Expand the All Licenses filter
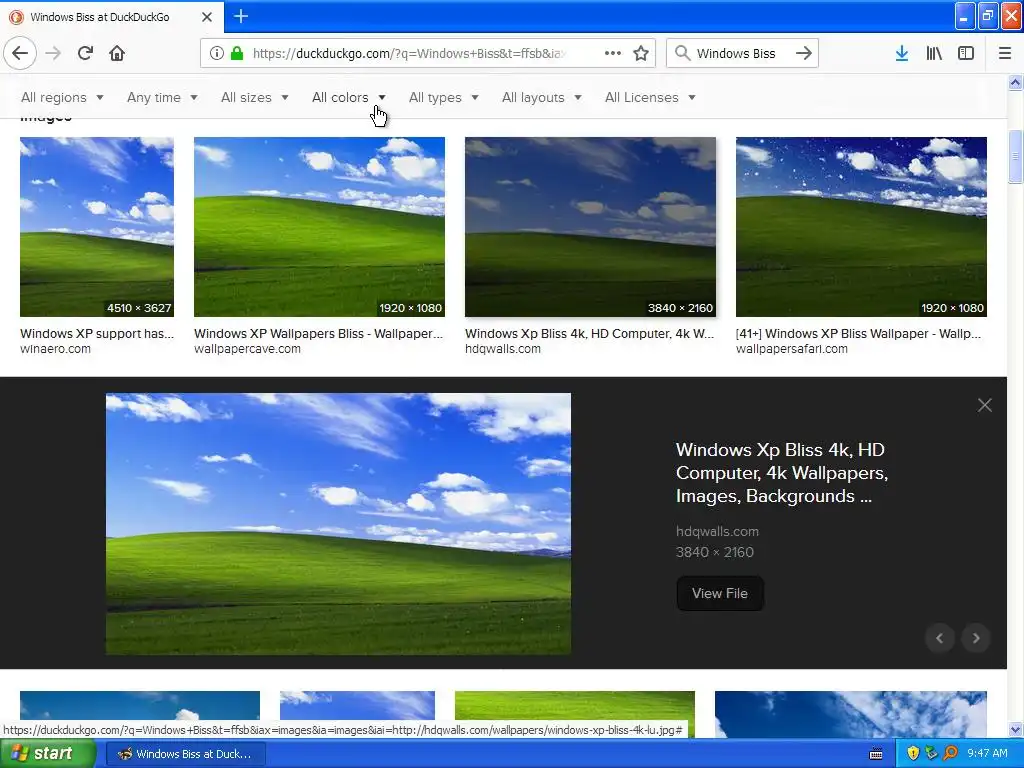 click(x=650, y=97)
